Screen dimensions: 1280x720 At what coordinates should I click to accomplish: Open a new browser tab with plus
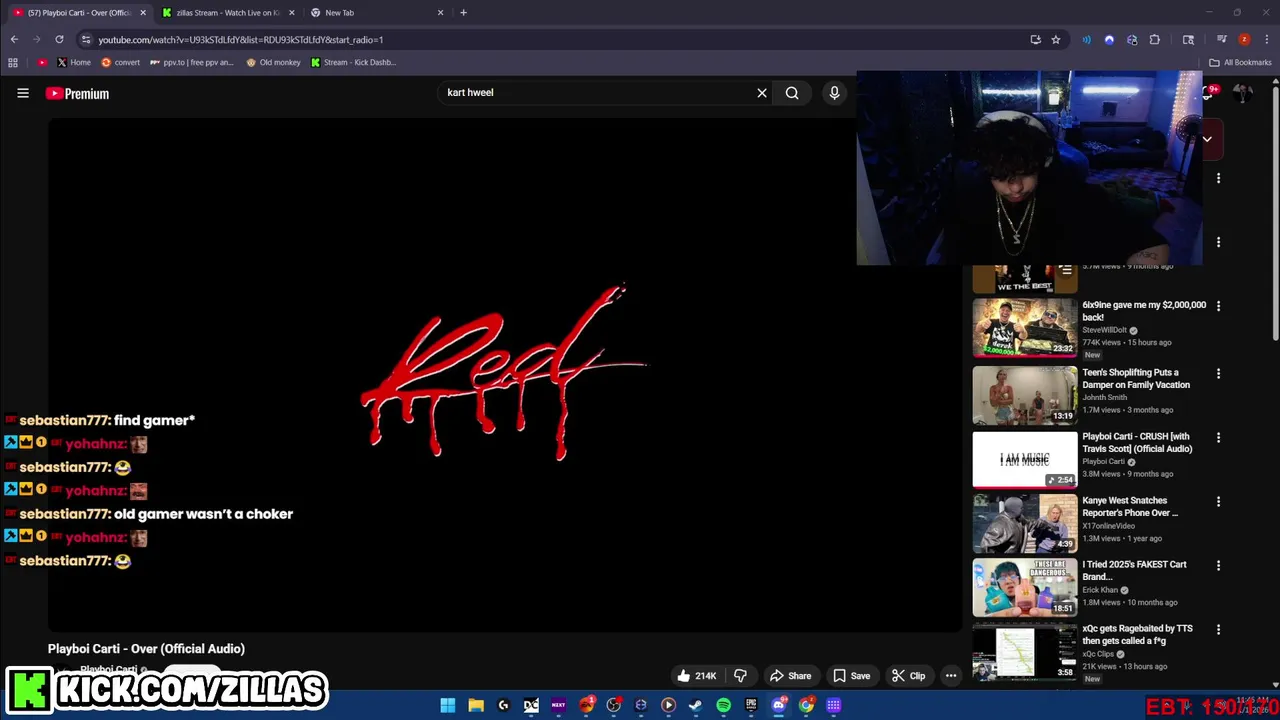[463, 12]
